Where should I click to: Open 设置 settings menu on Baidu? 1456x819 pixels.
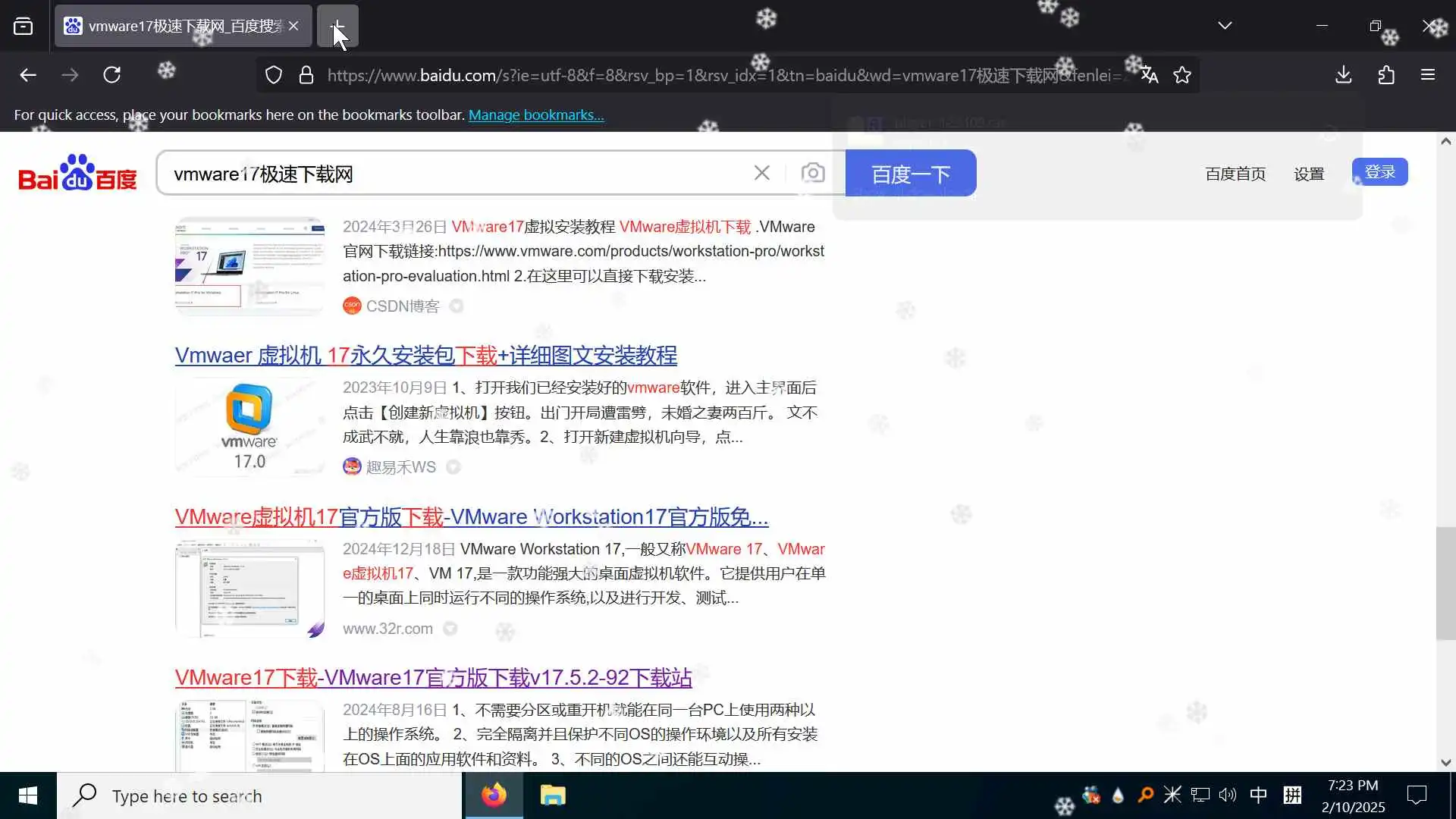[1308, 174]
